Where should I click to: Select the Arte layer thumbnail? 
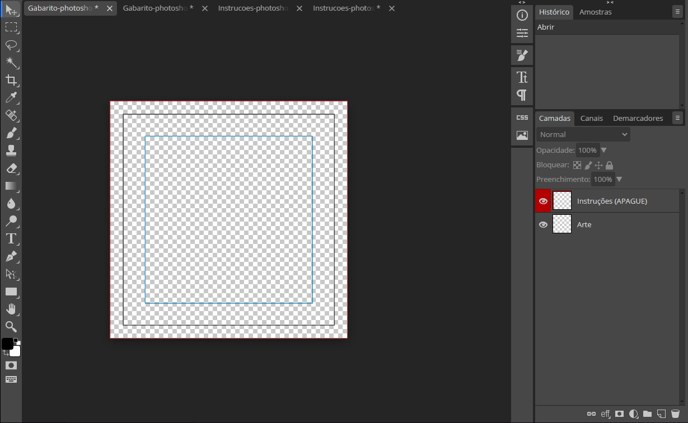tap(562, 225)
